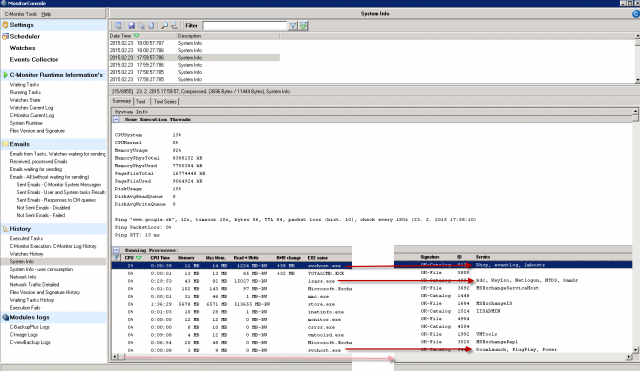The height and width of the screenshot is (371, 640).
Task: Click the green funnel filter icon
Action: 303,26
